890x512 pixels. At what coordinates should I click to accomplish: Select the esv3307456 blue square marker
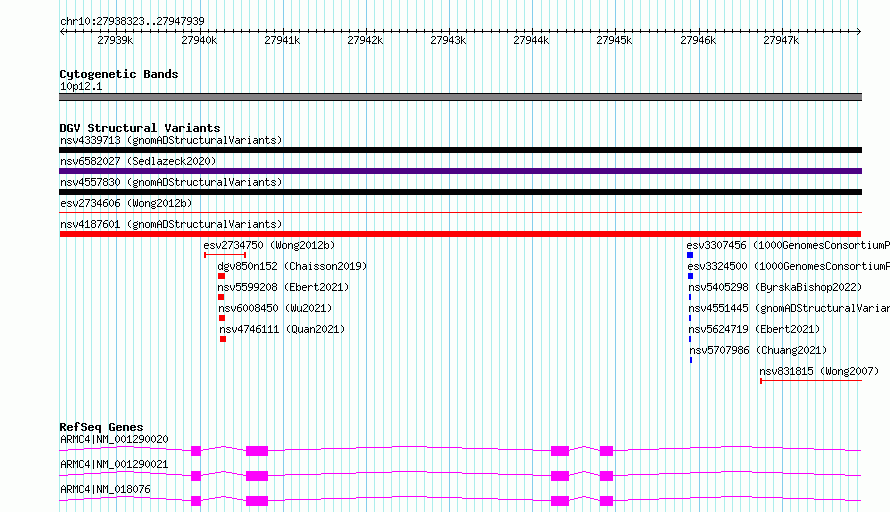click(690, 255)
